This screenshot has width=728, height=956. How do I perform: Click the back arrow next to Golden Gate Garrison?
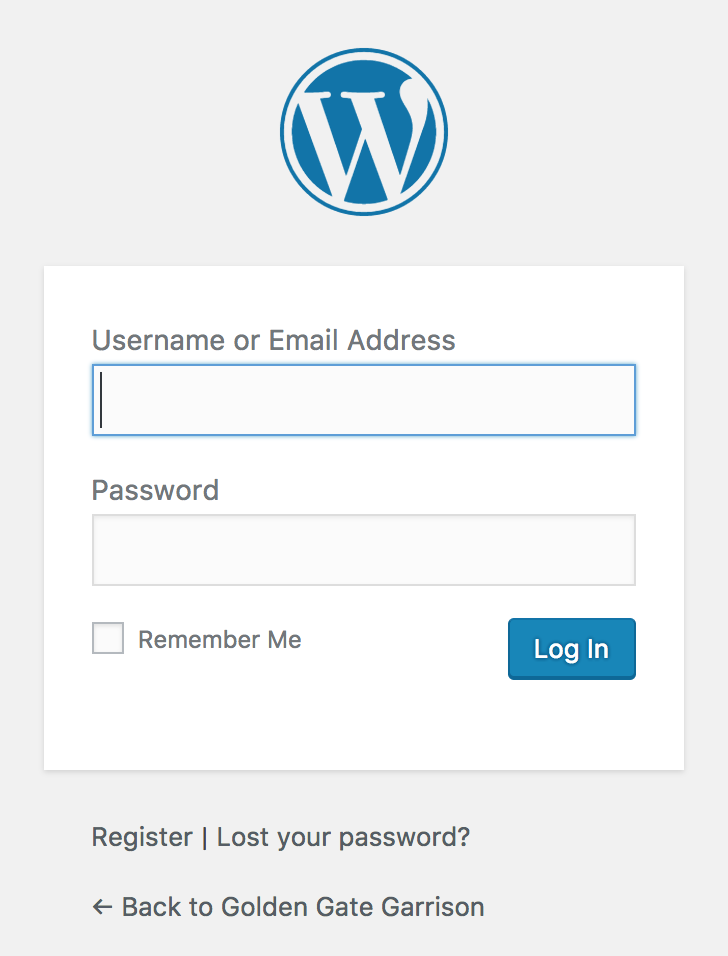tap(102, 906)
